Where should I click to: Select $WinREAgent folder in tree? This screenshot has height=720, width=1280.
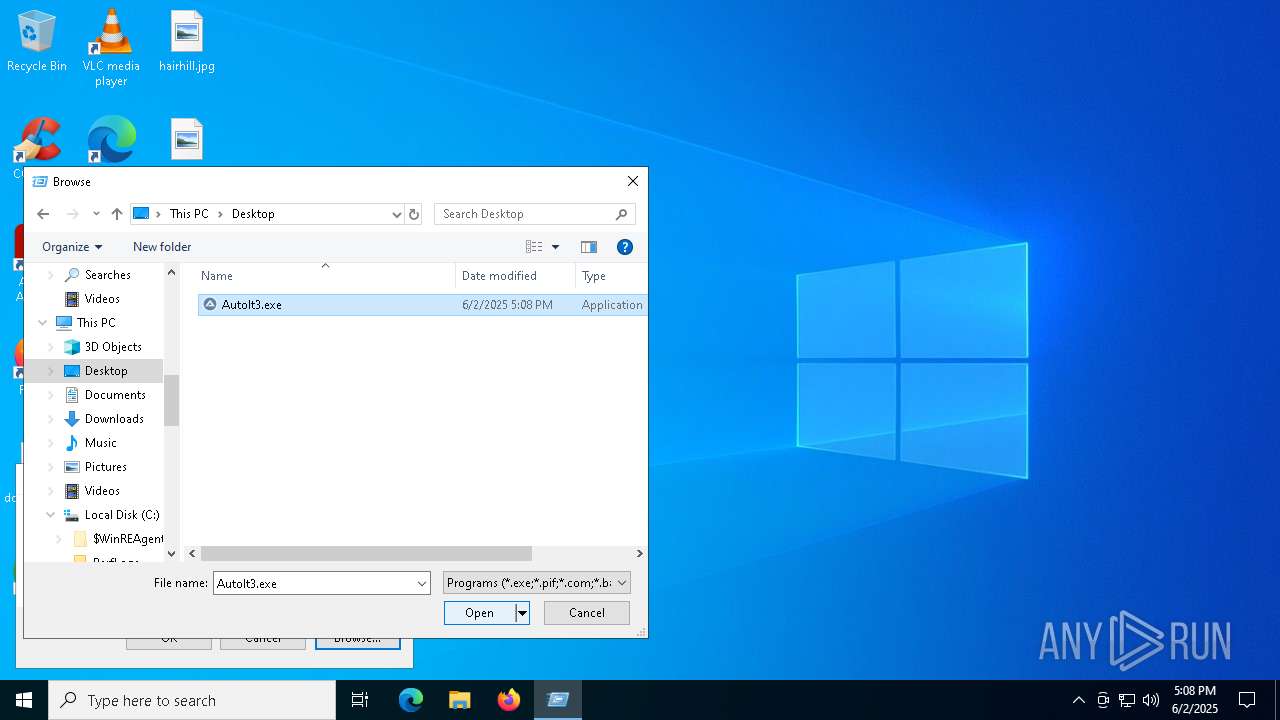pyautogui.click(x=127, y=539)
